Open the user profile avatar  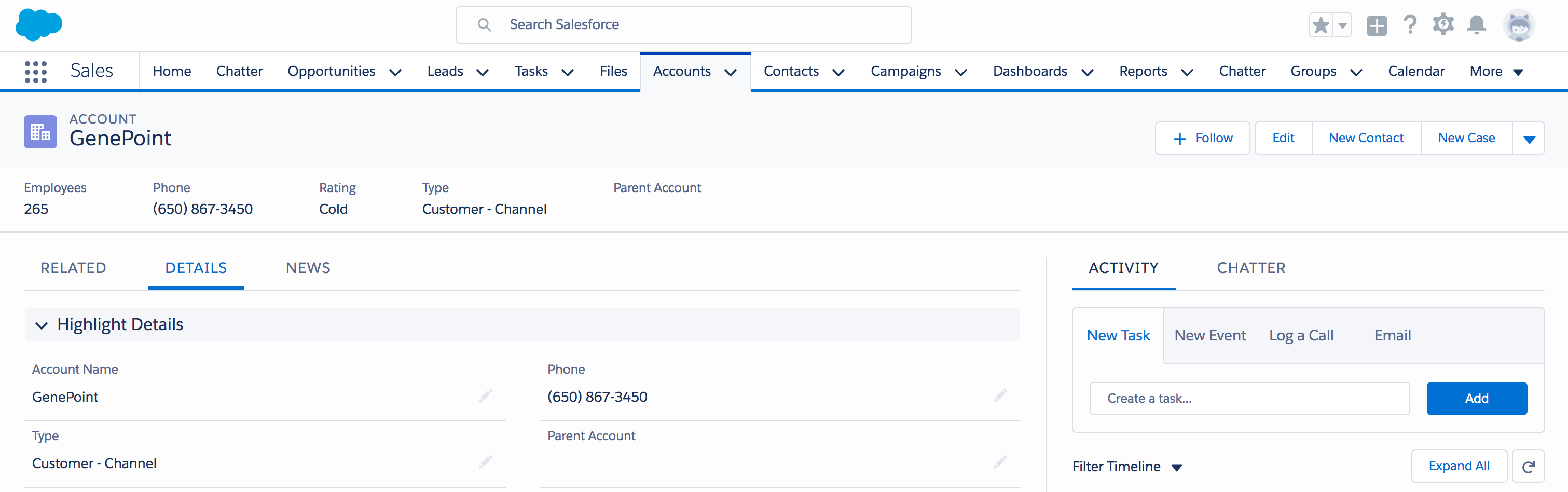tap(1519, 25)
